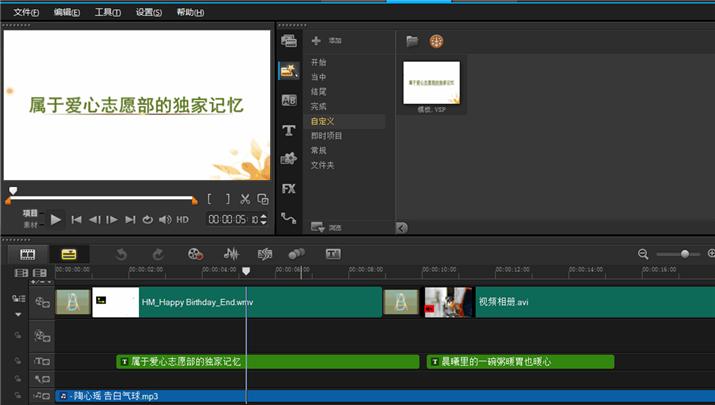Click the timeline zoom slider handle
Screen dimensions: 715x405
tap(684, 254)
